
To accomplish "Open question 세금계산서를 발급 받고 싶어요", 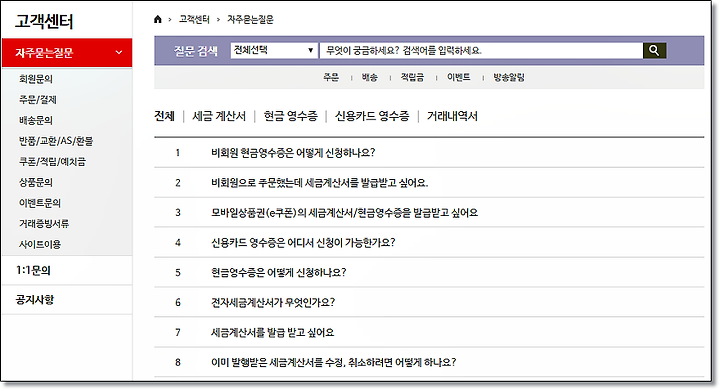I will point(273,332).
